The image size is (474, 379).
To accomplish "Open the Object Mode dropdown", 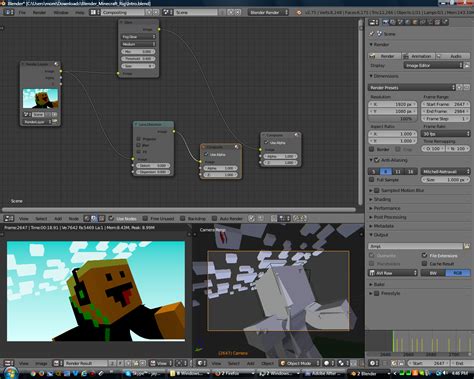I will tap(300, 363).
